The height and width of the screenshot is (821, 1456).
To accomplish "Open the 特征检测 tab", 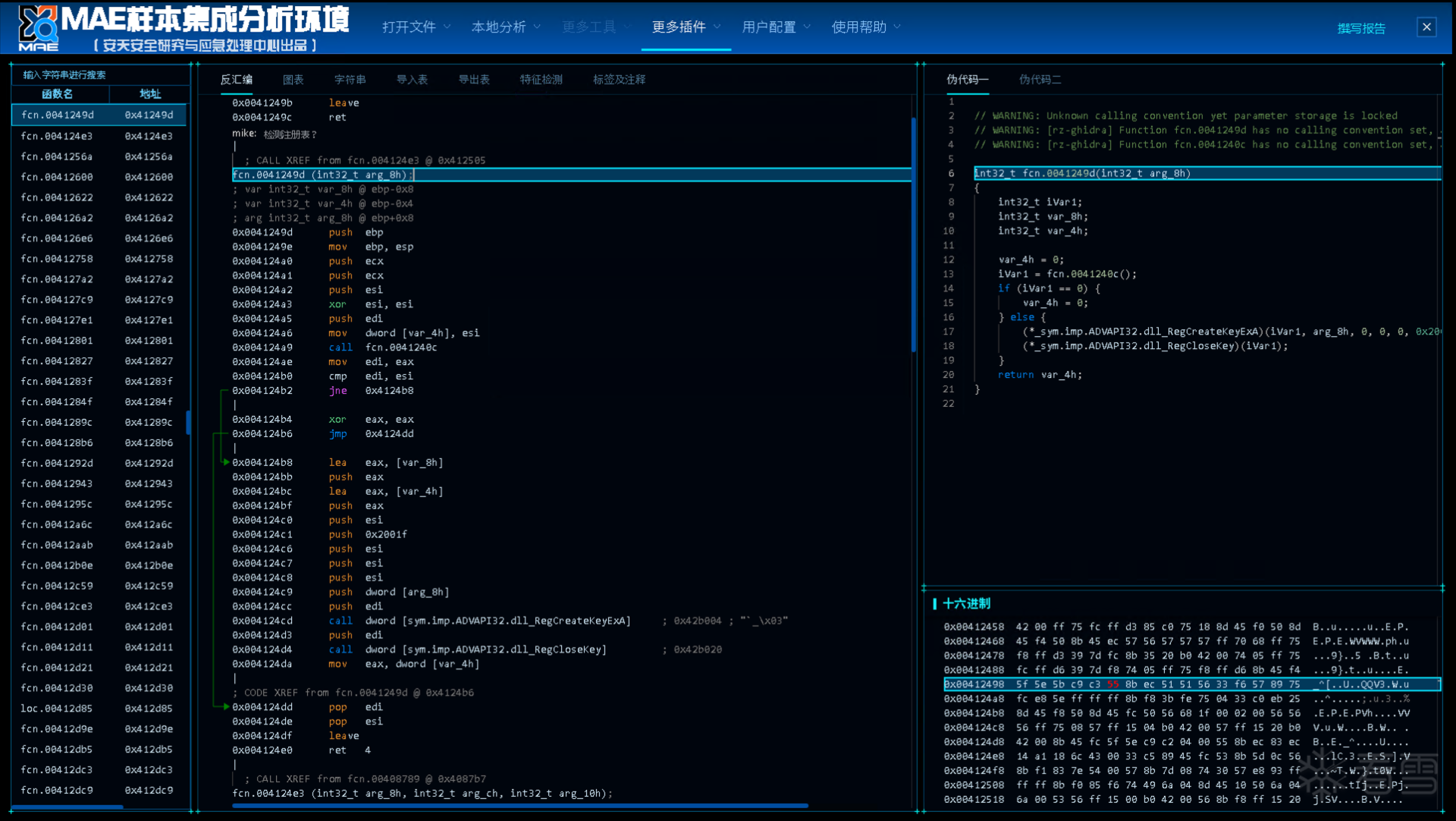I will [x=541, y=80].
